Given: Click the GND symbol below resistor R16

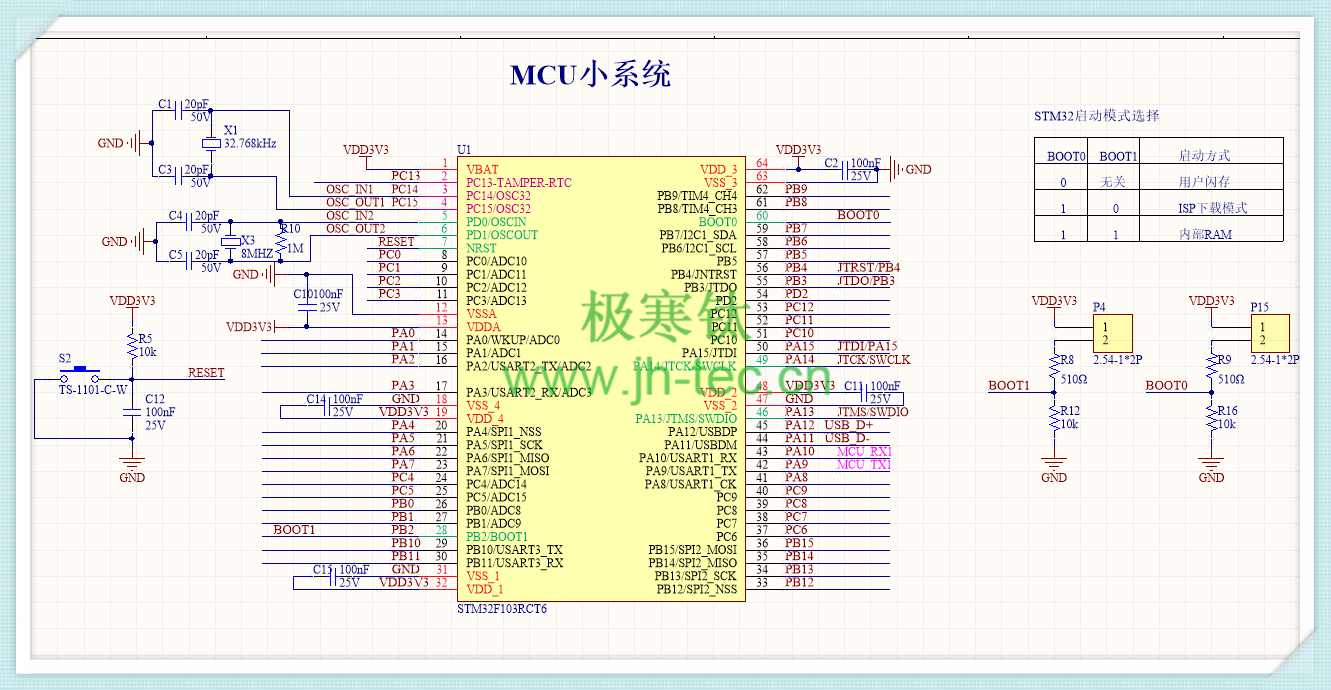Looking at the screenshot, I should coord(1211,470).
